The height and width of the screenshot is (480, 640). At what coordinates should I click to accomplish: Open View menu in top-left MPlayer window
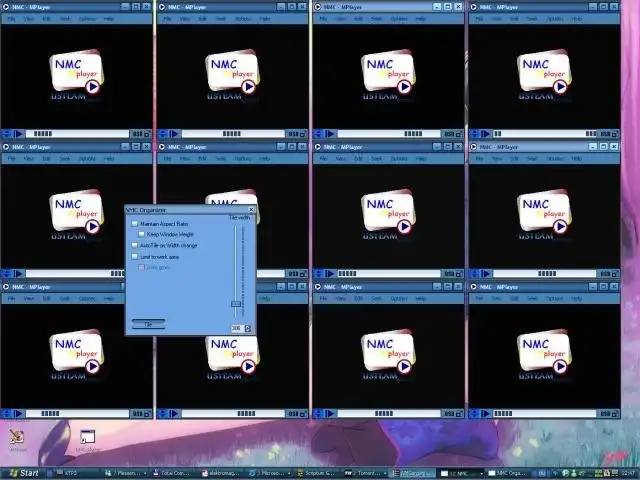(x=29, y=19)
